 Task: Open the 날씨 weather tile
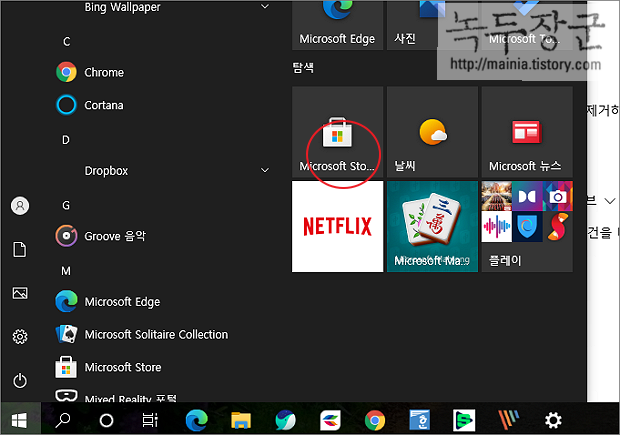click(x=432, y=132)
